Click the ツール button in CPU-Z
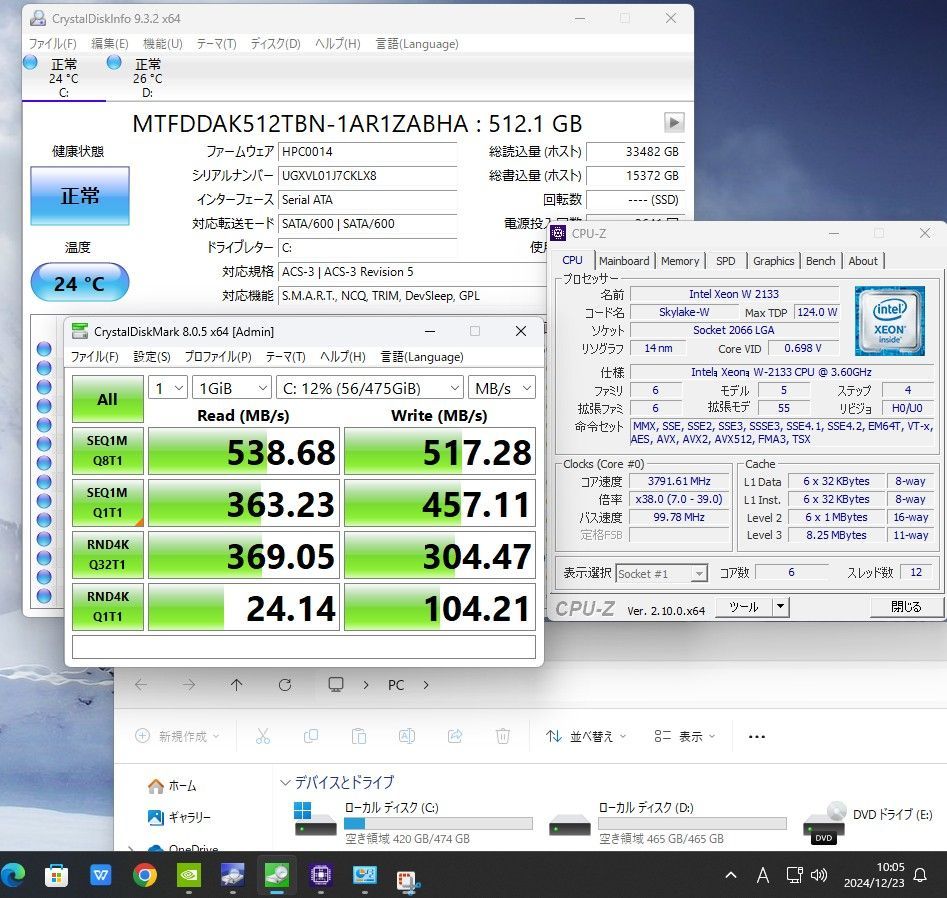Image resolution: width=947 pixels, height=898 pixels. [x=743, y=606]
